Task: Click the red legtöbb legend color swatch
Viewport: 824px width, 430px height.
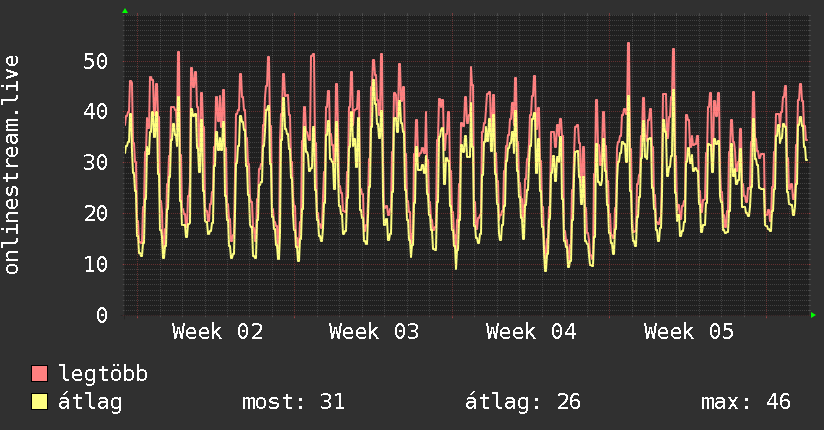Action: click(40, 374)
